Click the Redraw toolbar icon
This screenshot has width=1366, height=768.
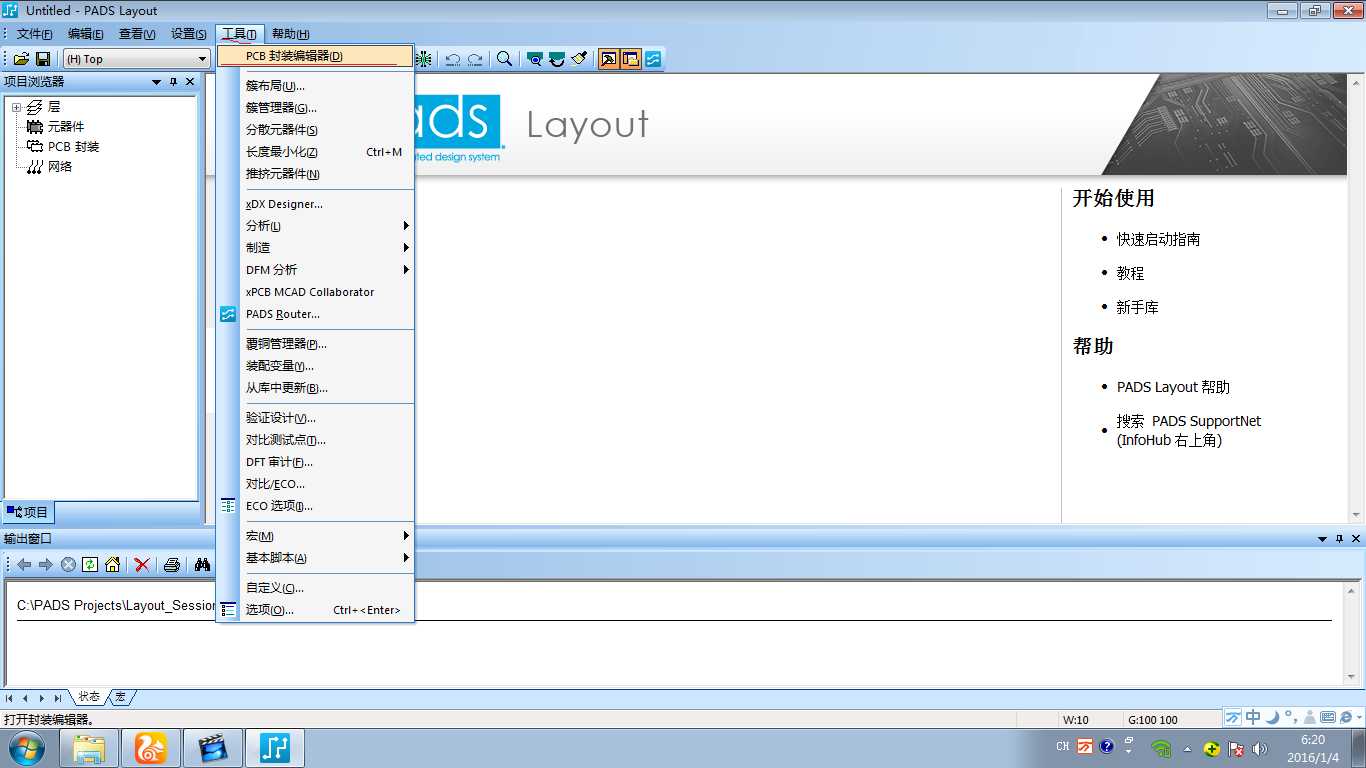(x=557, y=59)
